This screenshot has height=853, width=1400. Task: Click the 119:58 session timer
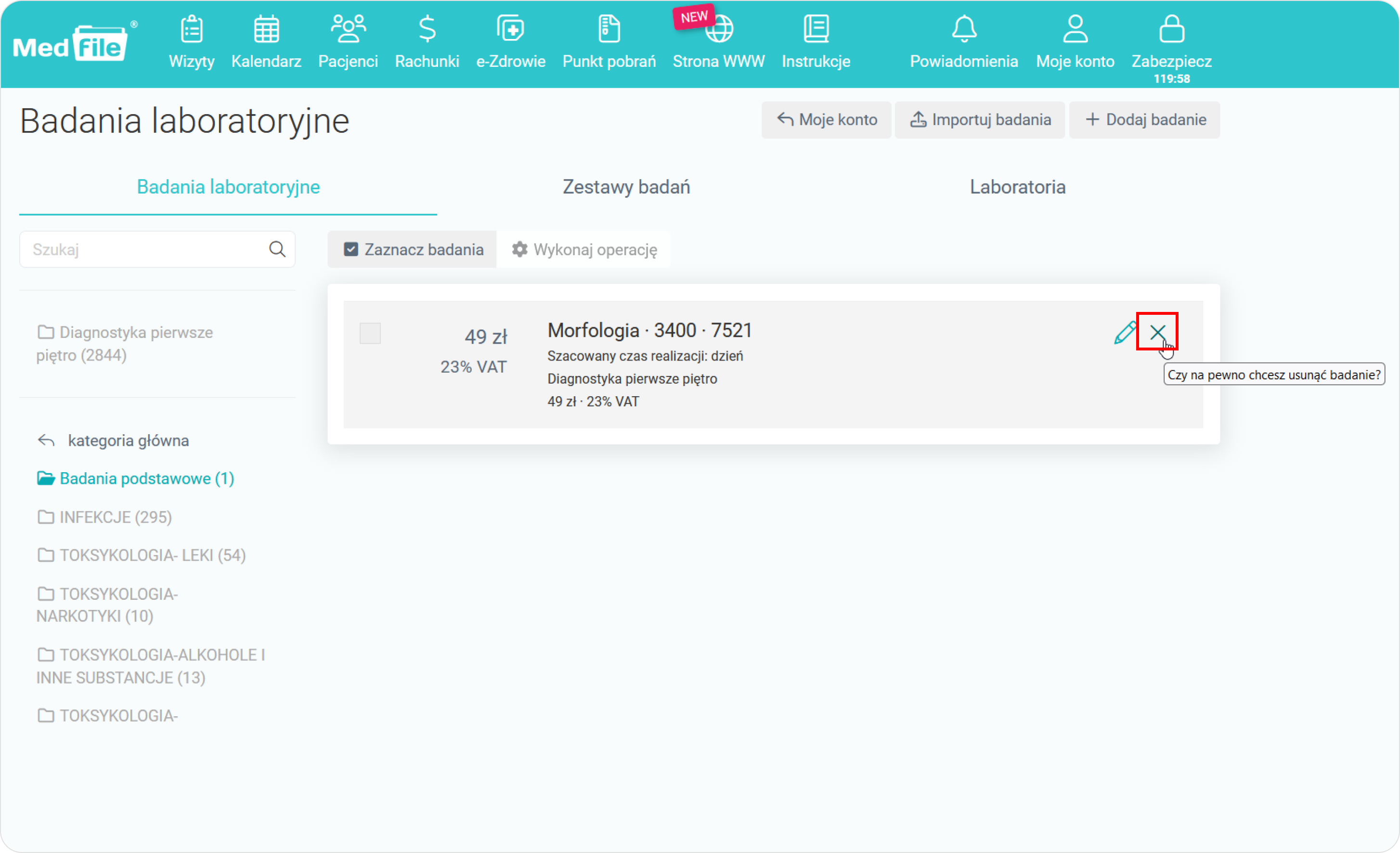[1172, 78]
